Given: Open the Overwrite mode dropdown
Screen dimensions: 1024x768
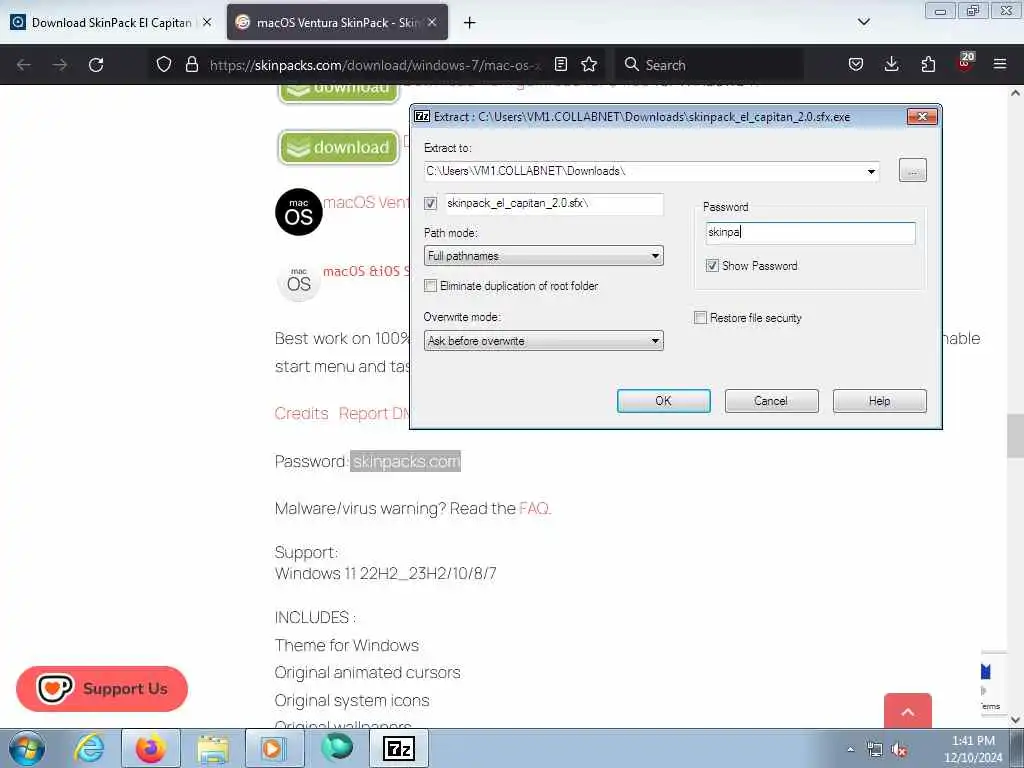Looking at the screenshot, I should (543, 341).
